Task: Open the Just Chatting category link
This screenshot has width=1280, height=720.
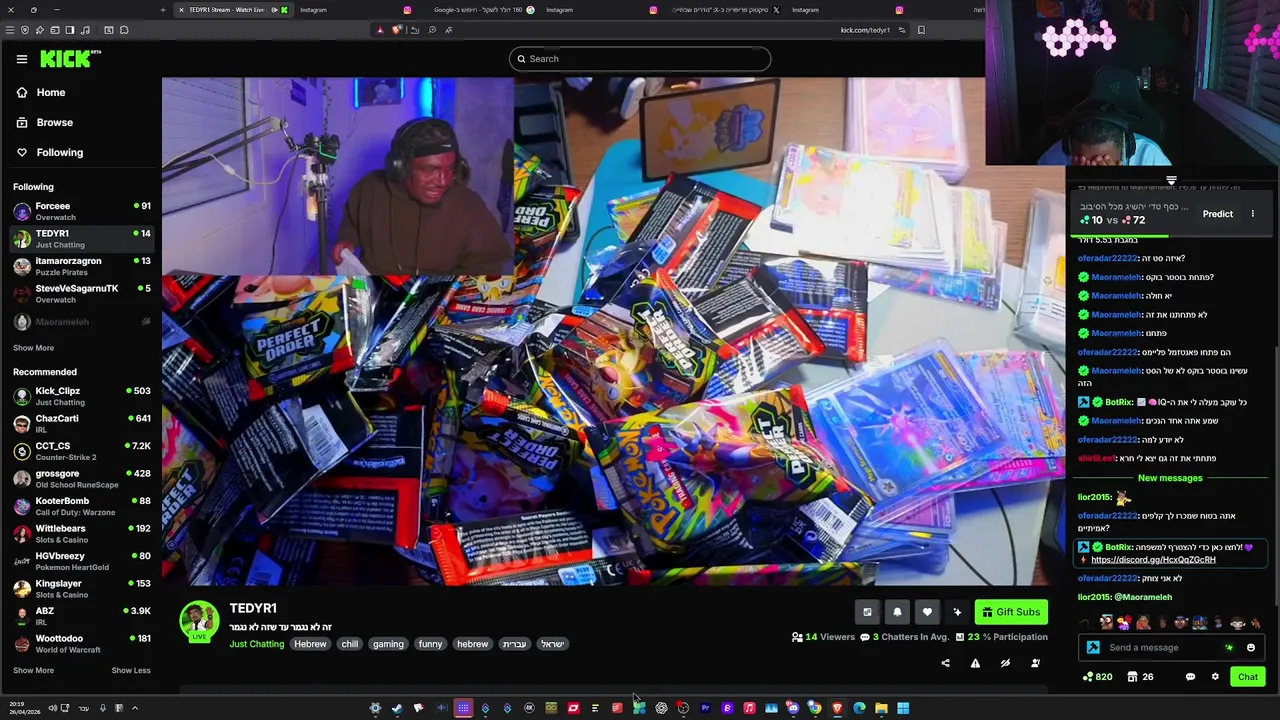Action: tap(256, 644)
